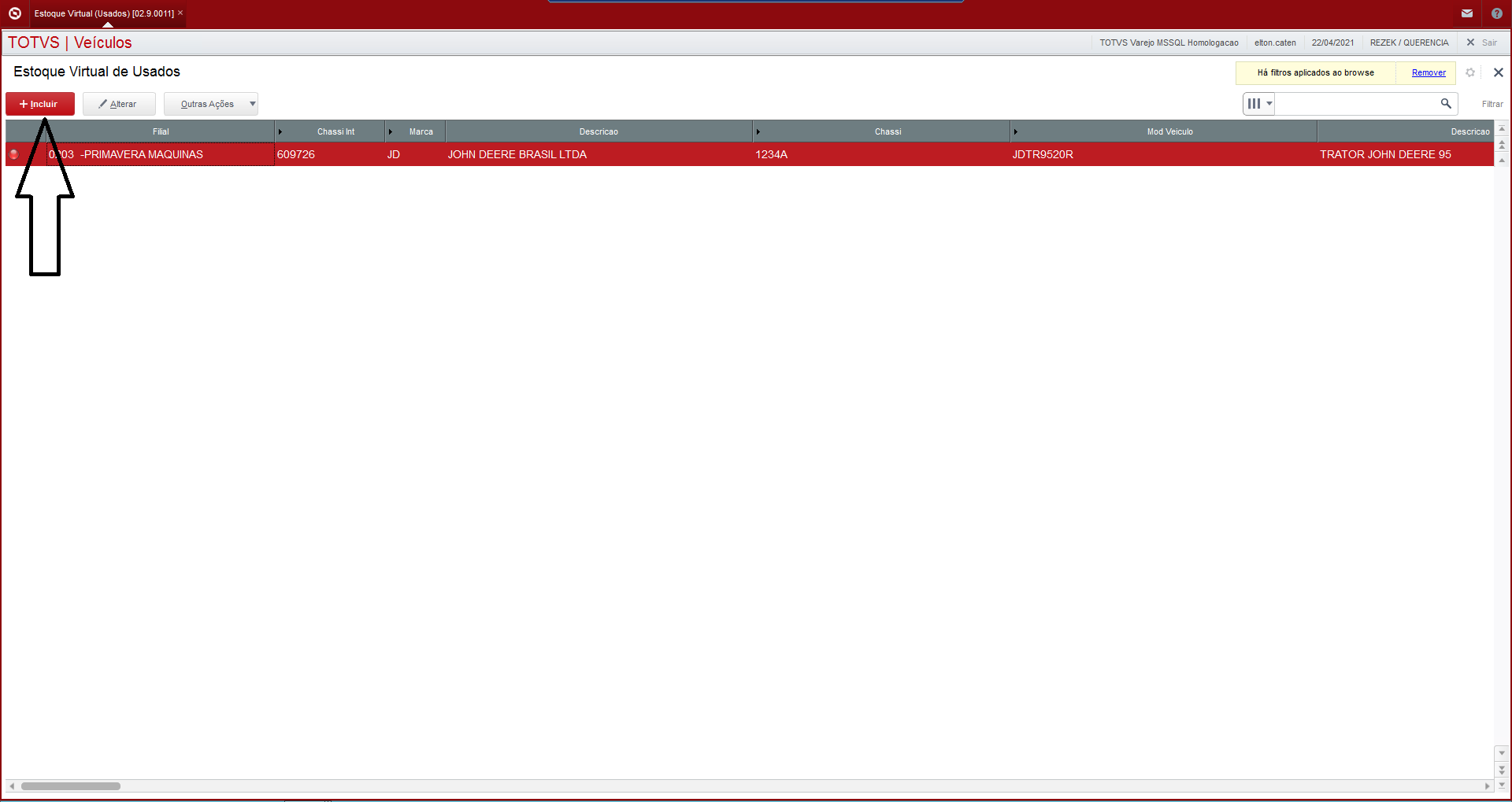This screenshot has height=802, width=1512.
Task: Select the JDTR9520R model cell
Action: point(1163,154)
